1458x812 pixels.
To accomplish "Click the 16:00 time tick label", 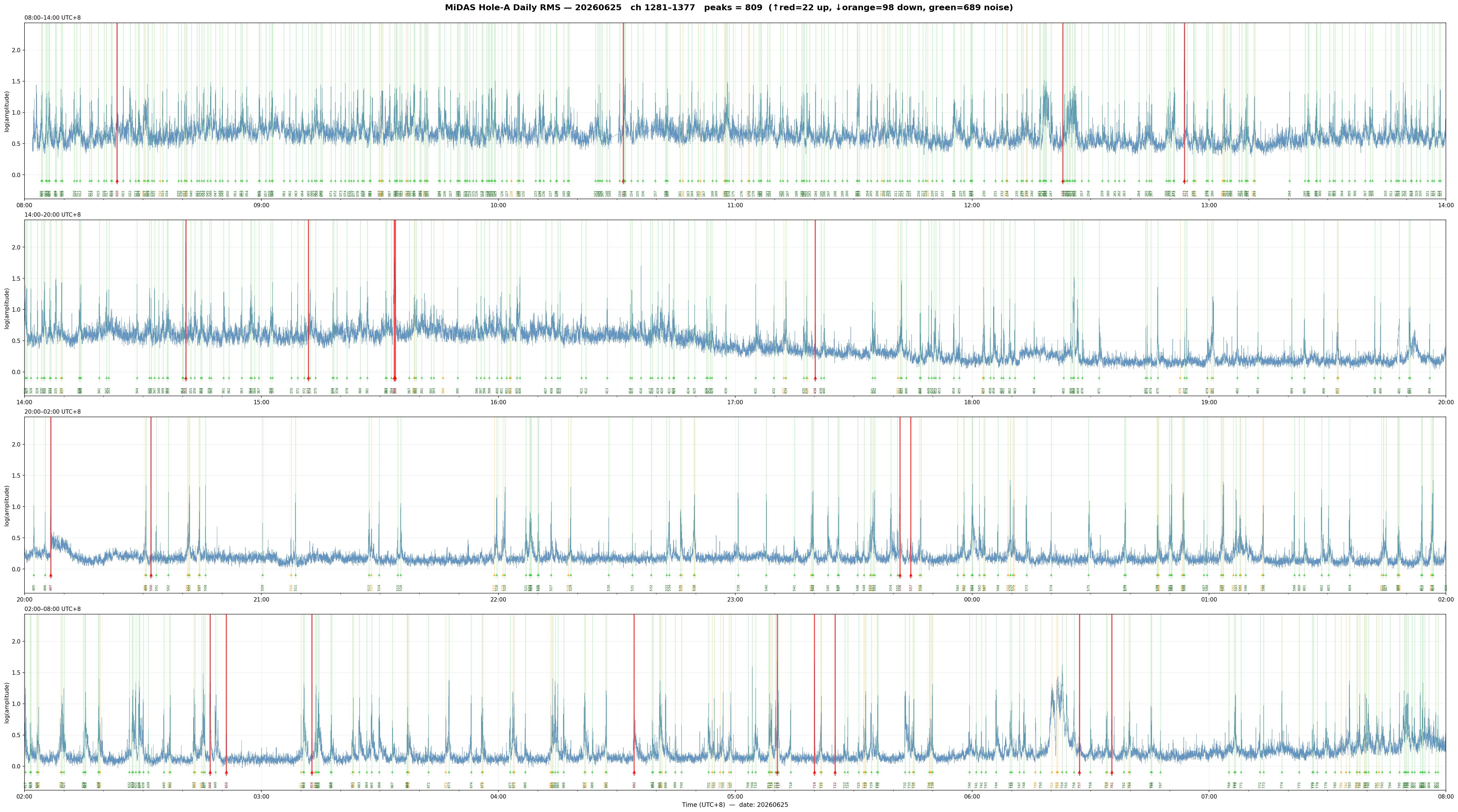I will click(498, 402).
